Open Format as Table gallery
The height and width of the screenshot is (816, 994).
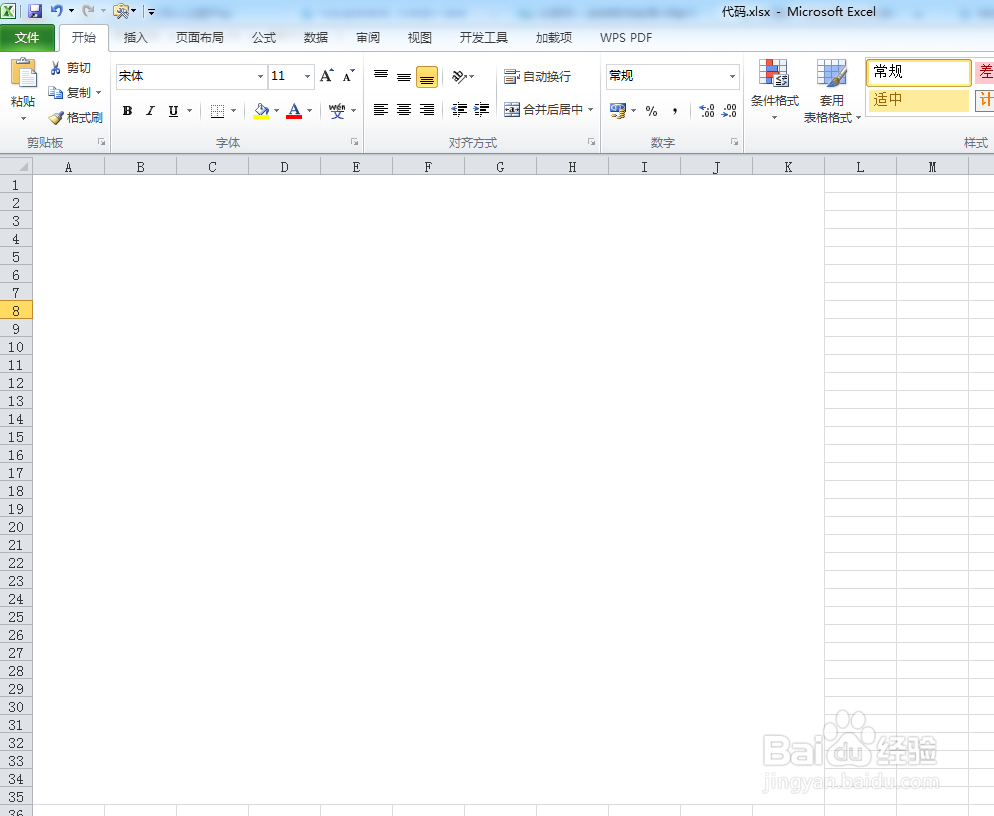tap(831, 91)
